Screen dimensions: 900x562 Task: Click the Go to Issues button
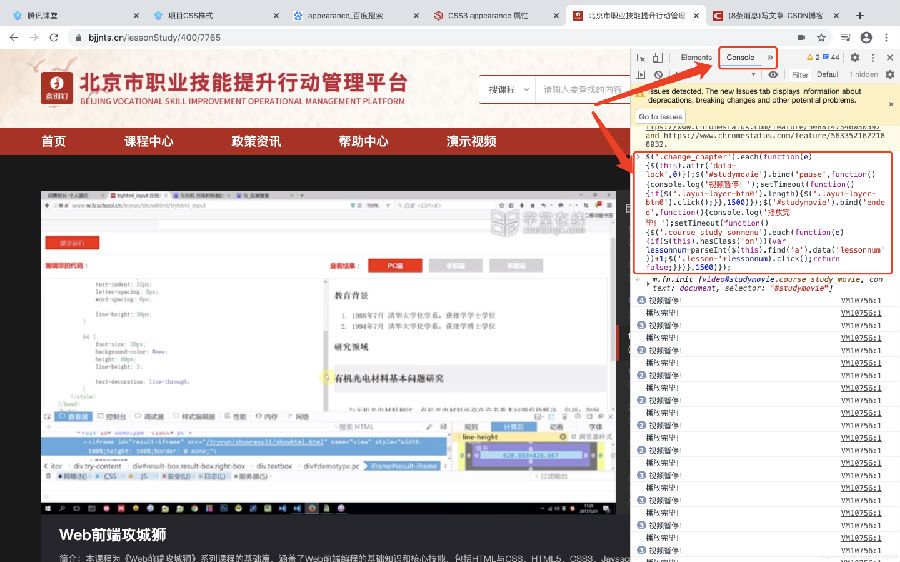pos(660,117)
